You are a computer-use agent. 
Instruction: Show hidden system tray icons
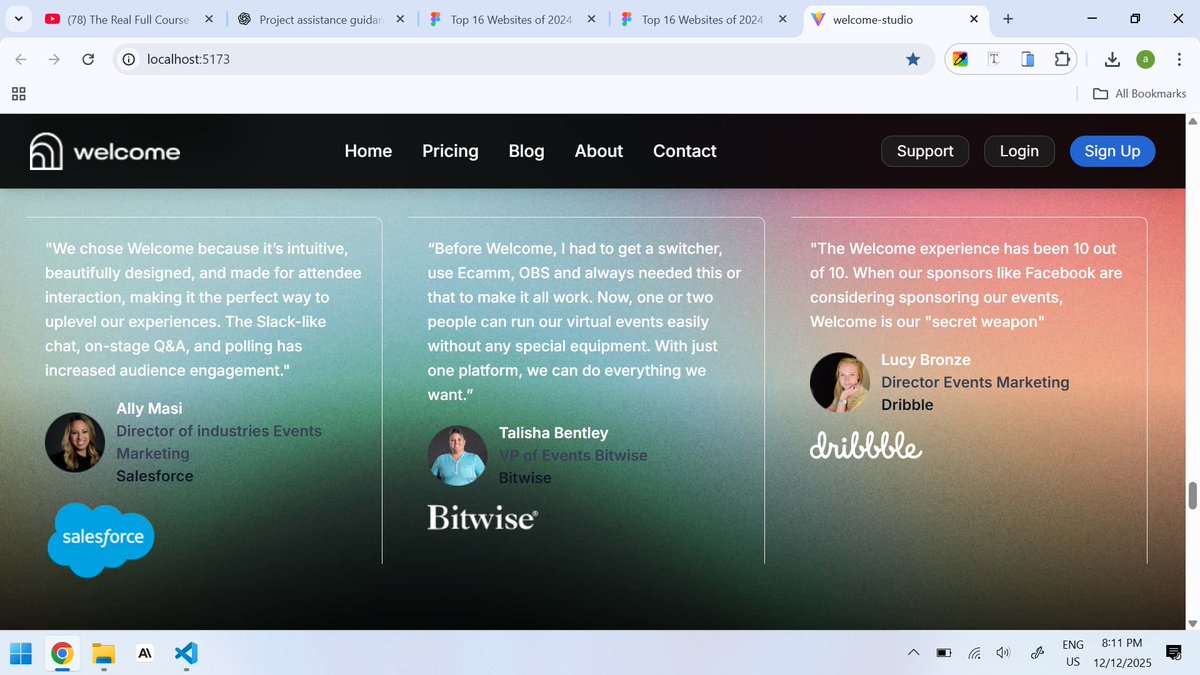pos(913,653)
